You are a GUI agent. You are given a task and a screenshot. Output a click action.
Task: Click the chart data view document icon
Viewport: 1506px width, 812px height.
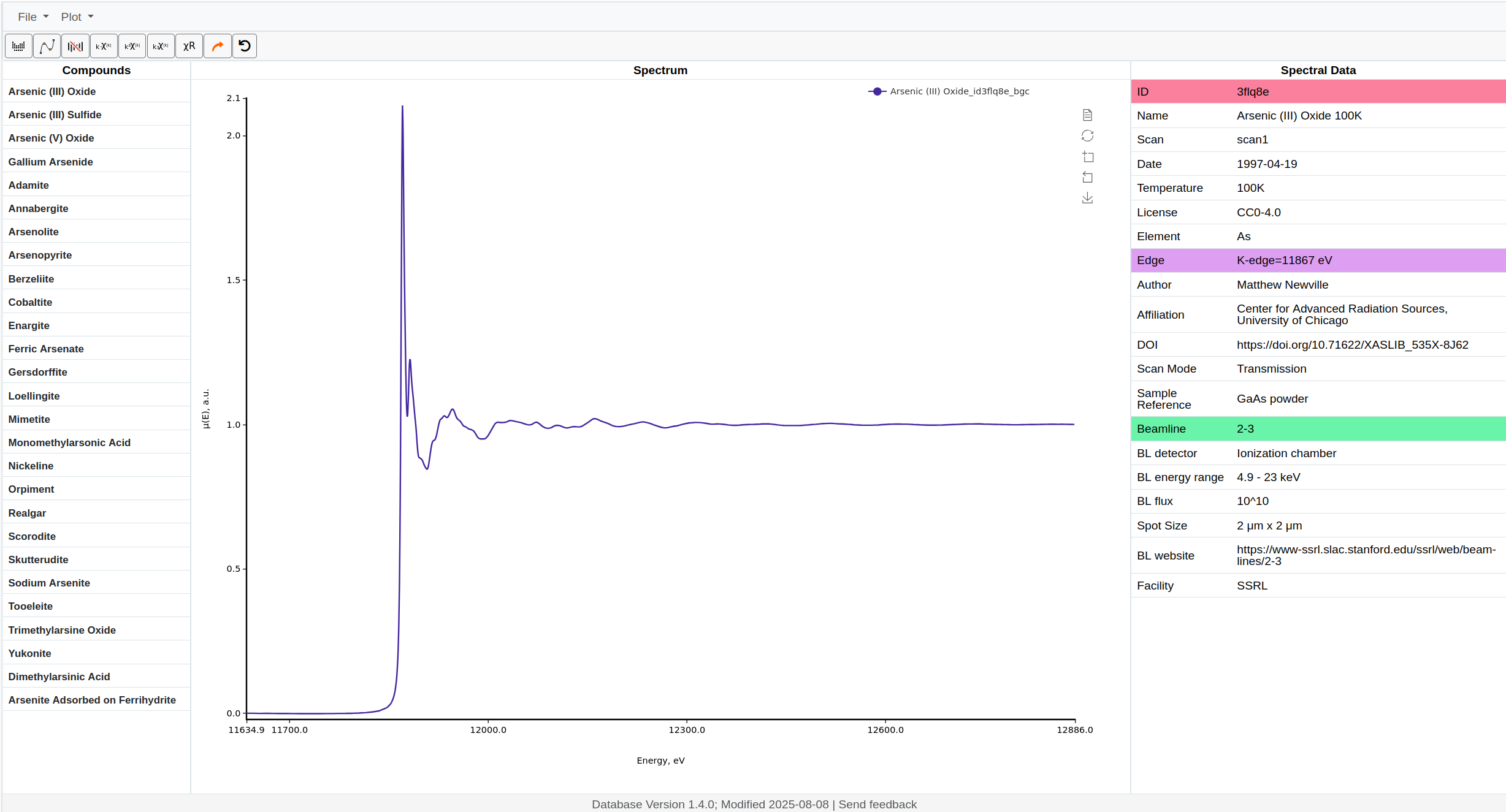(1087, 115)
